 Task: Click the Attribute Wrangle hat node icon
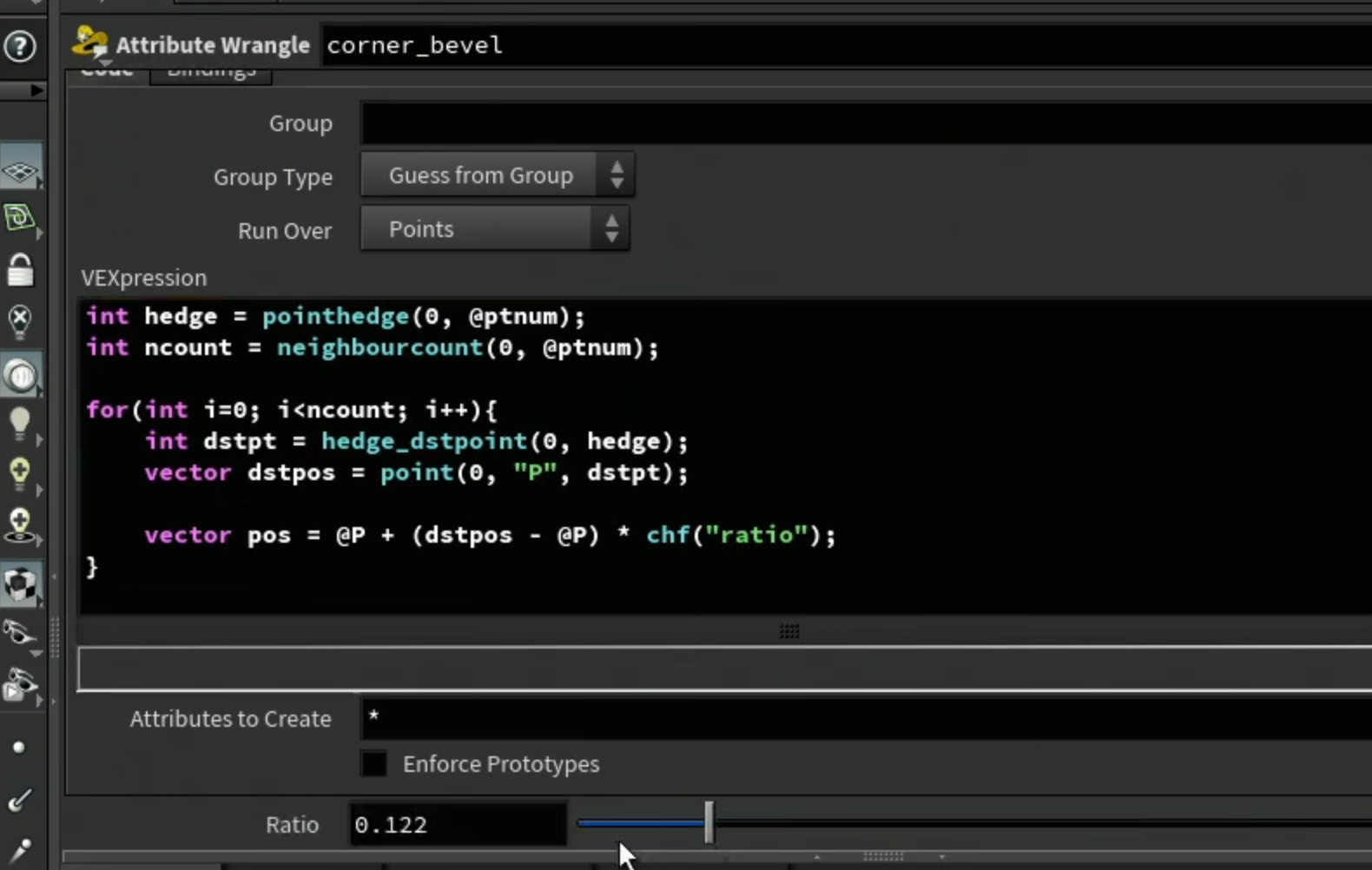point(90,43)
